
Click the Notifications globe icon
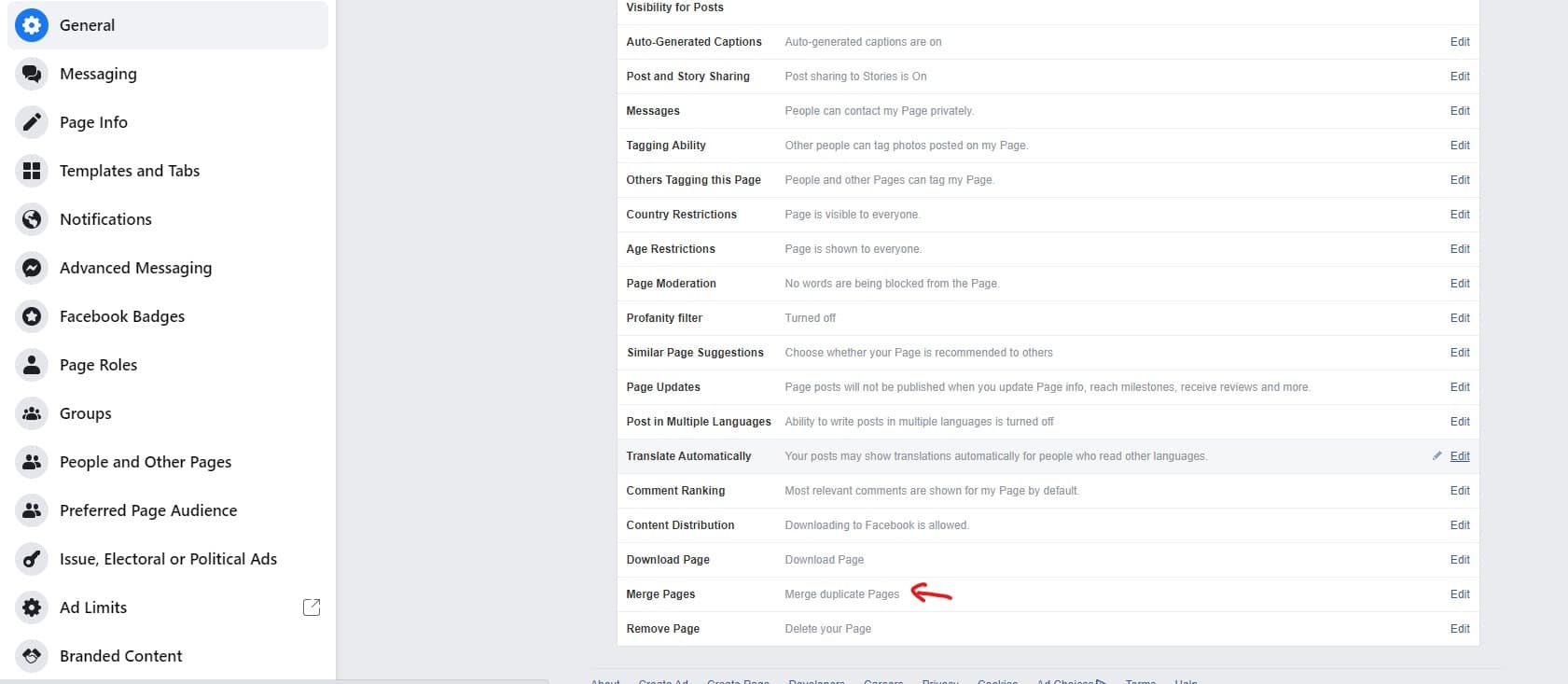coord(32,219)
